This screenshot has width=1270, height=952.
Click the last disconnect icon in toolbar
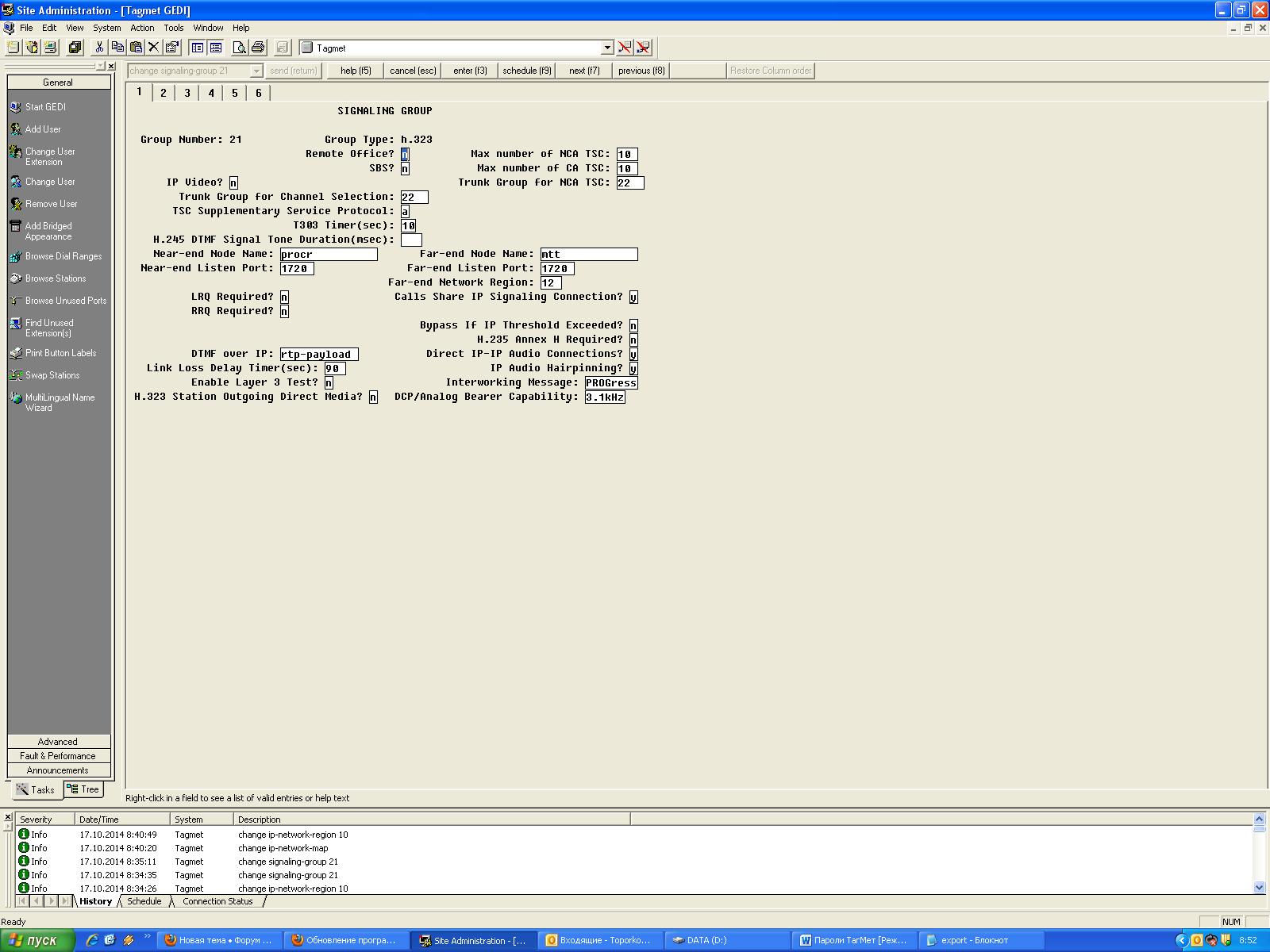643,48
